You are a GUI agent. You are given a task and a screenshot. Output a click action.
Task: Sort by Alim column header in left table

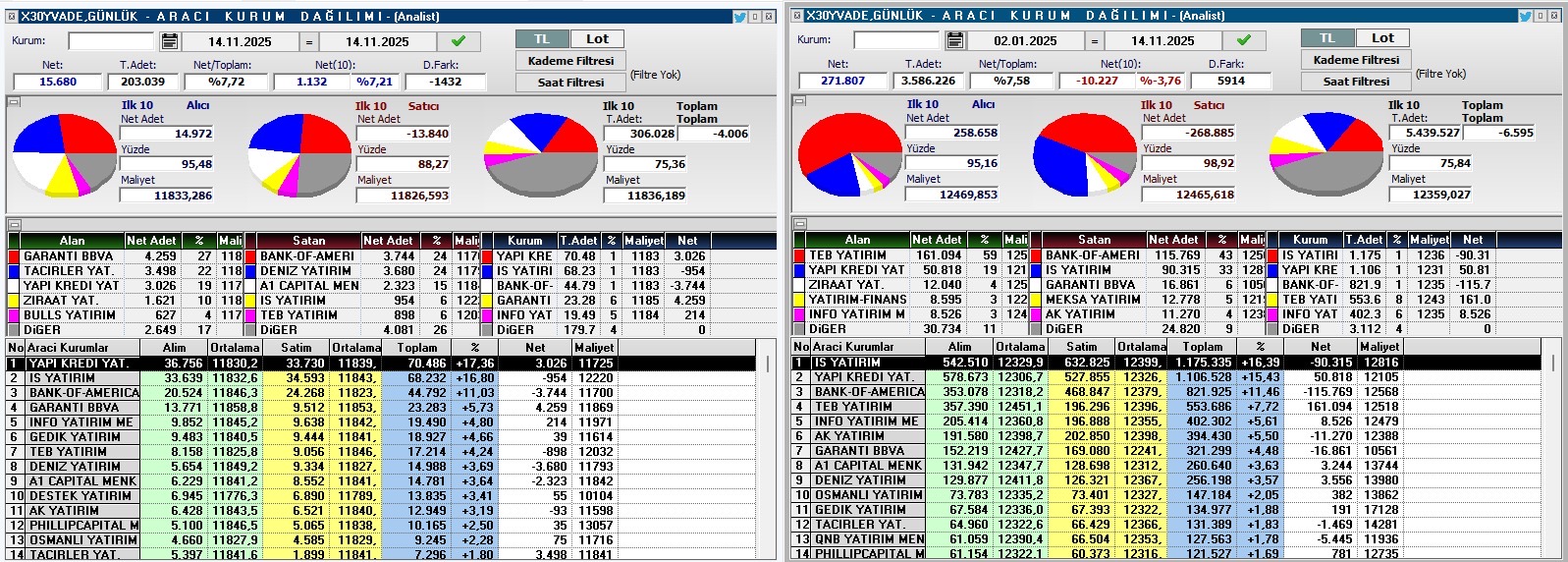(x=174, y=348)
